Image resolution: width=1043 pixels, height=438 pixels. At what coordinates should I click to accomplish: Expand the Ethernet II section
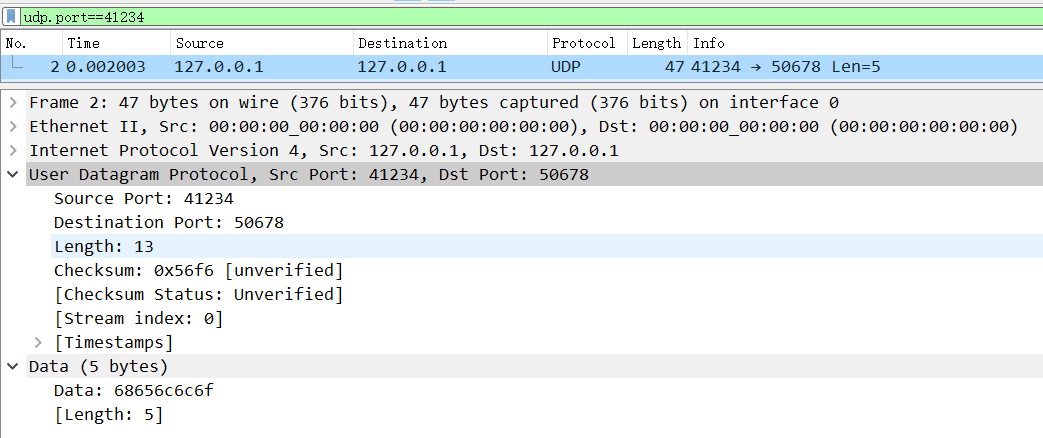tap(12, 126)
